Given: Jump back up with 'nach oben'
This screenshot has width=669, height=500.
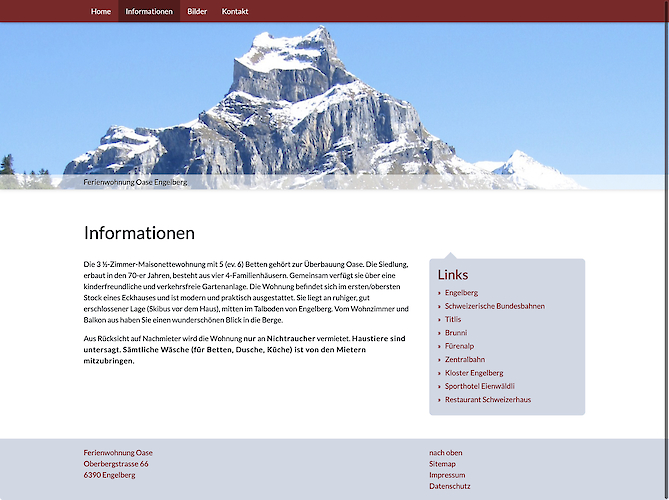Looking at the screenshot, I should click(446, 453).
